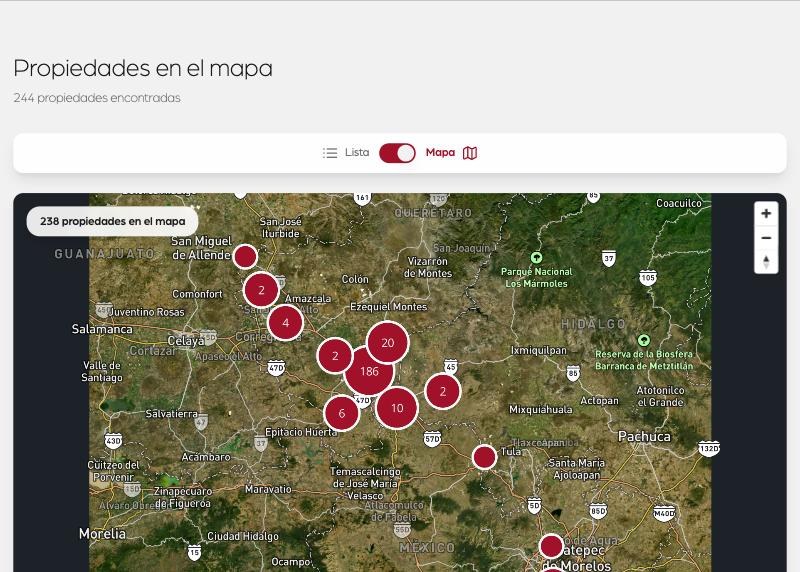Click the Colón label on the map
Screen dimensions: 800x572
(355, 279)
